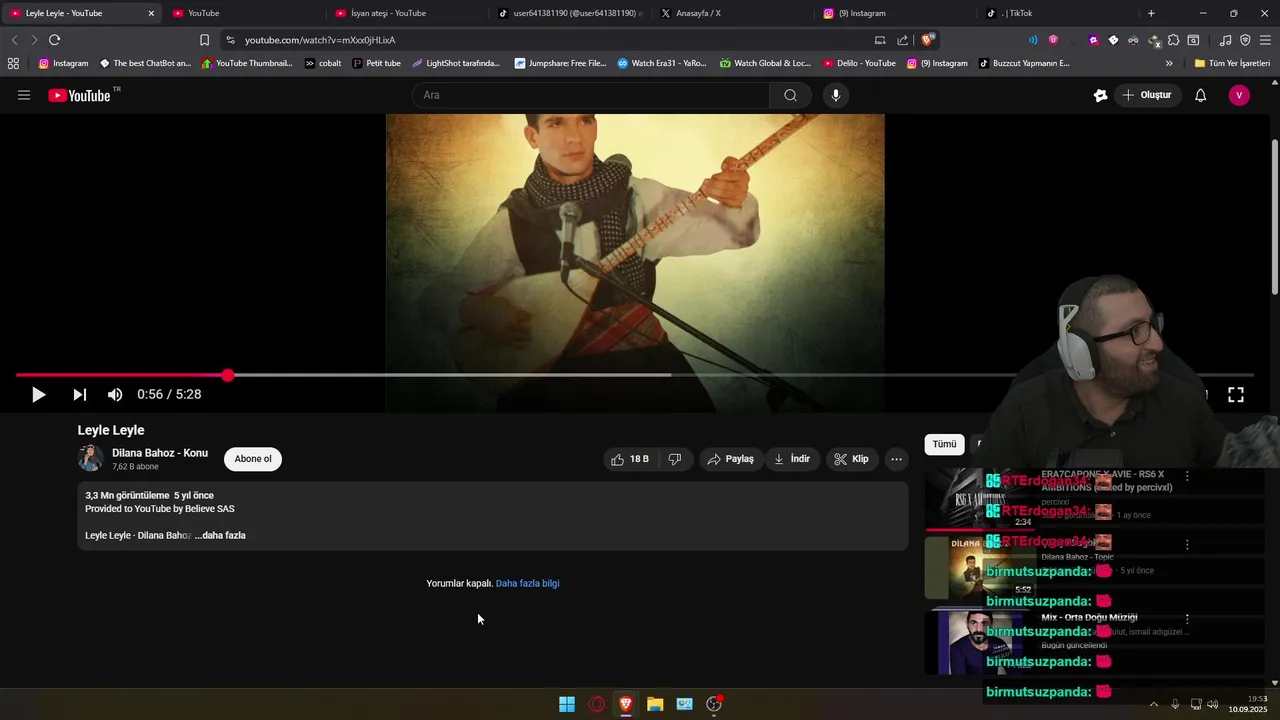Open the Petit tube bookmark

pyautogui.click(x=376, y=63)
